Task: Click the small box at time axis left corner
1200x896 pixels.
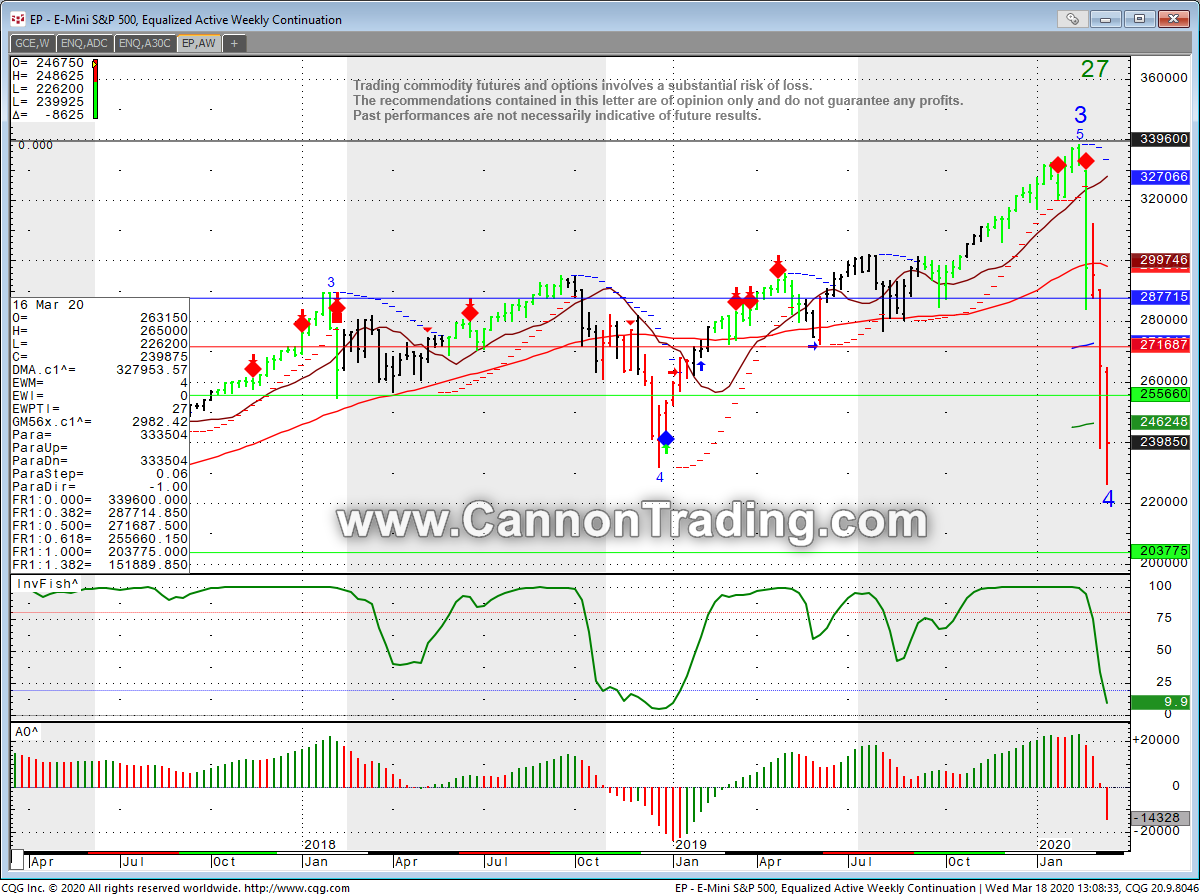Action: pyautogui.click(x=17, y=860)
